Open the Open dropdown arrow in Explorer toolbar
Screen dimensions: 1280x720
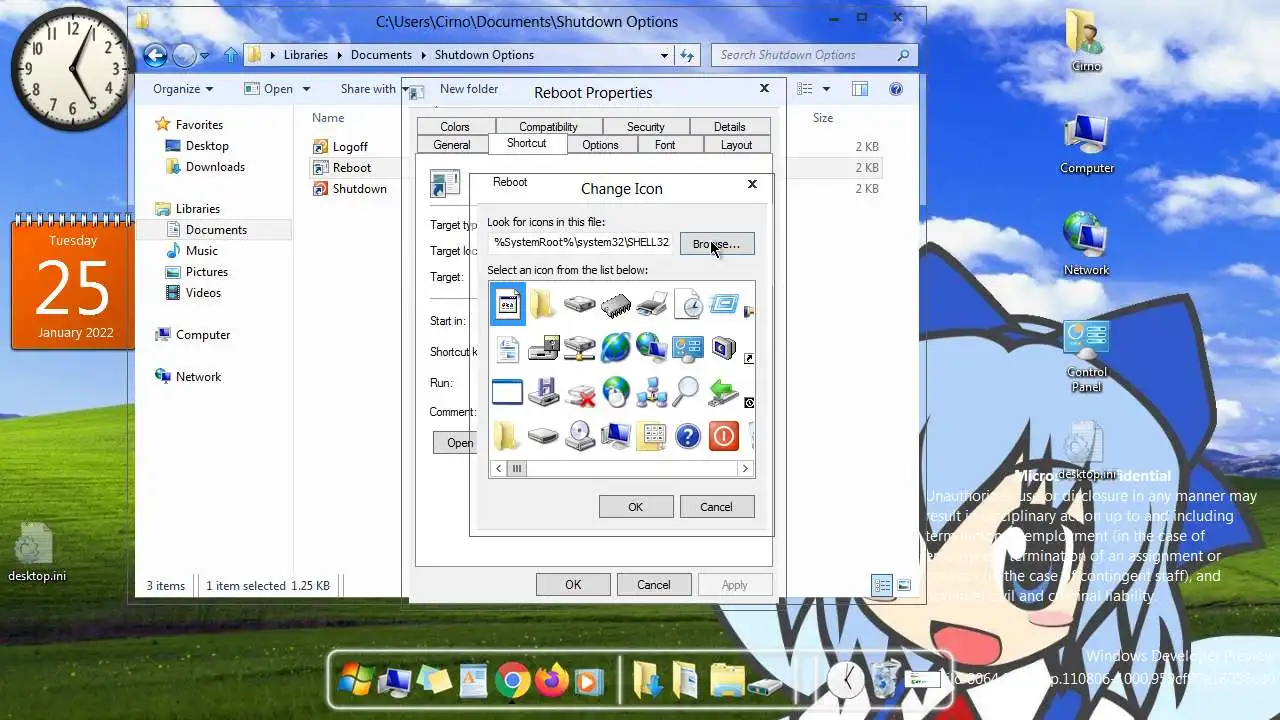306,89
